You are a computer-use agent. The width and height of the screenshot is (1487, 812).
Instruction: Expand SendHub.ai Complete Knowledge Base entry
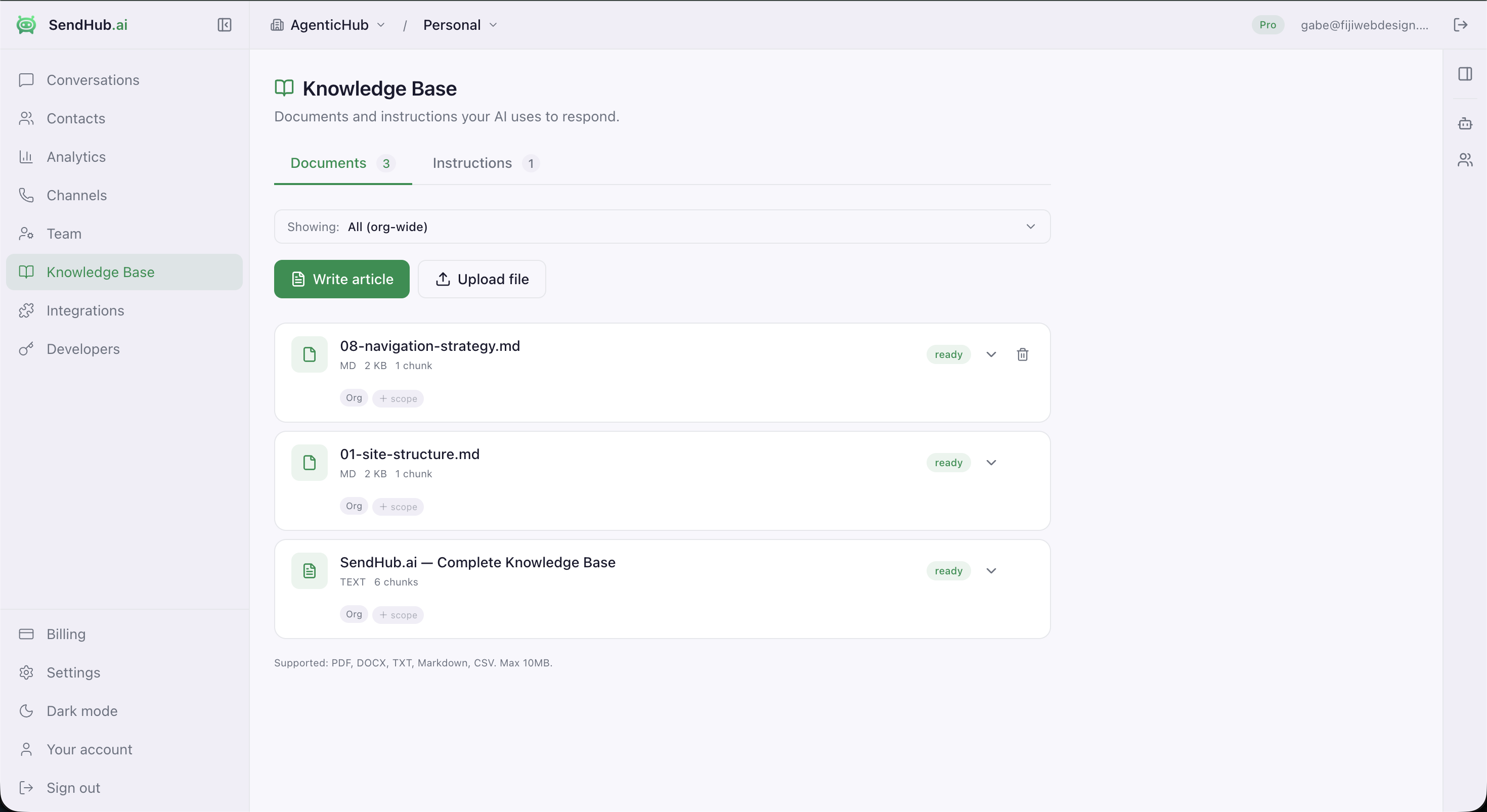[991, 571]
